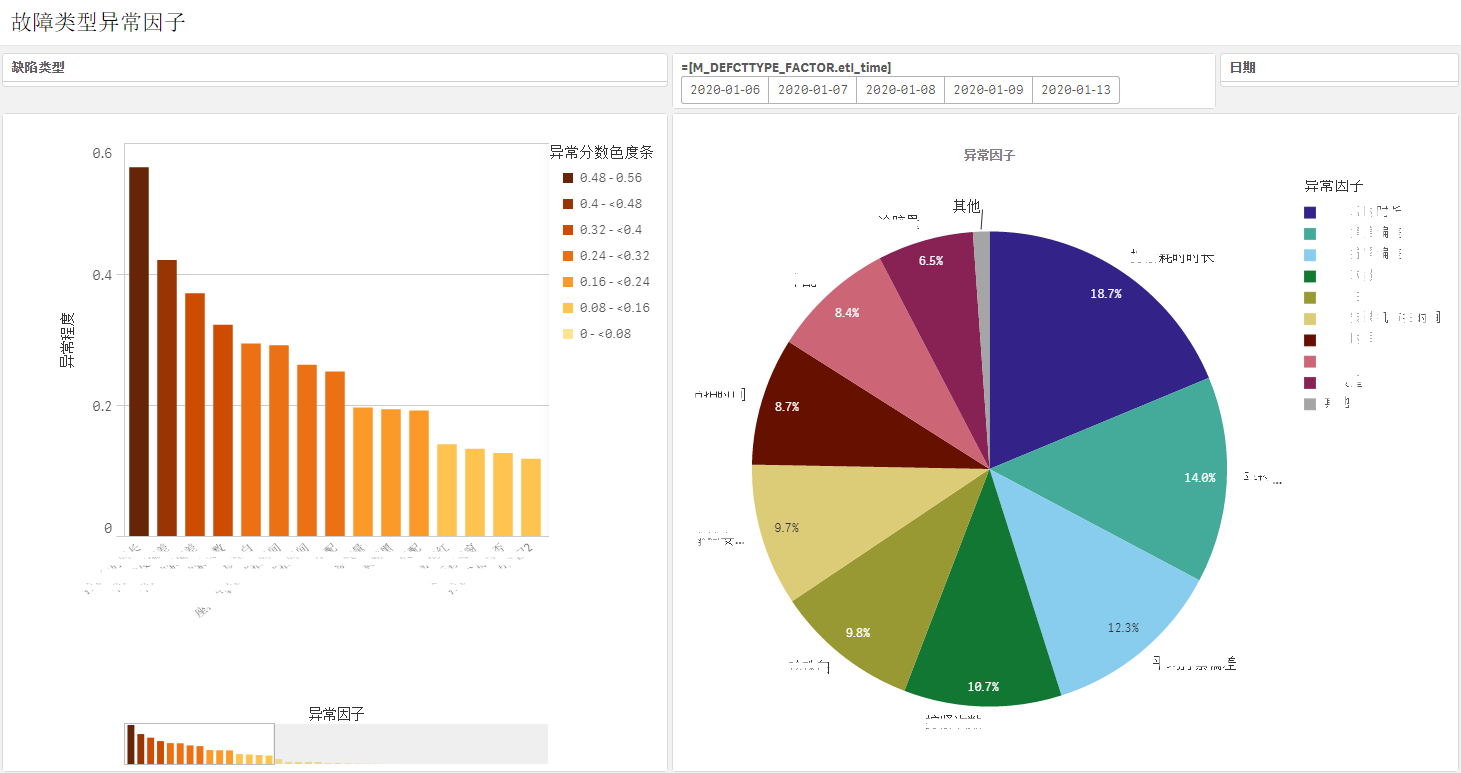
Task: Click the tallest dark brown bar
Action: (139, 350)
